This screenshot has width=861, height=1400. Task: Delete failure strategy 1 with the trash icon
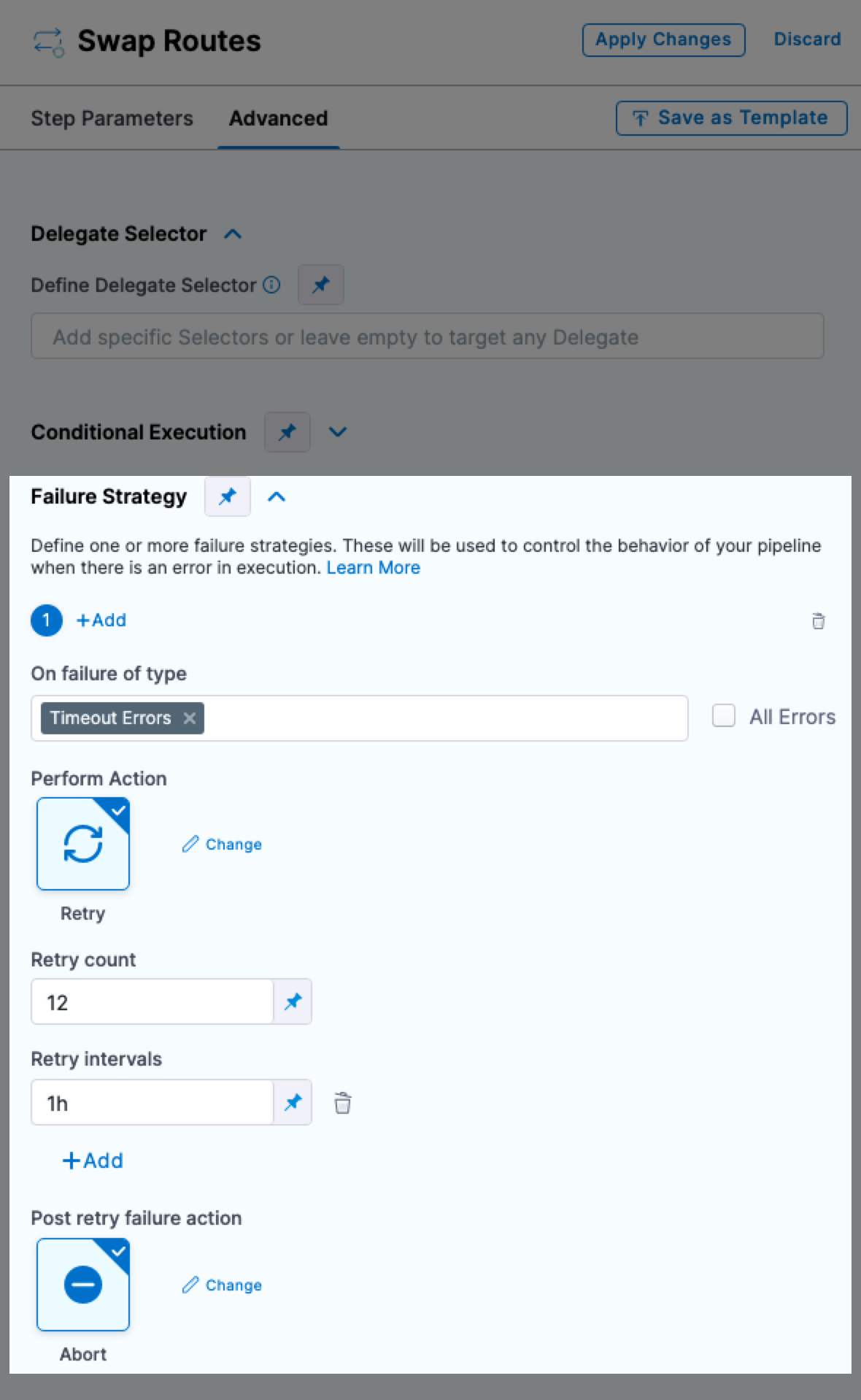click(x=818, y=620)
